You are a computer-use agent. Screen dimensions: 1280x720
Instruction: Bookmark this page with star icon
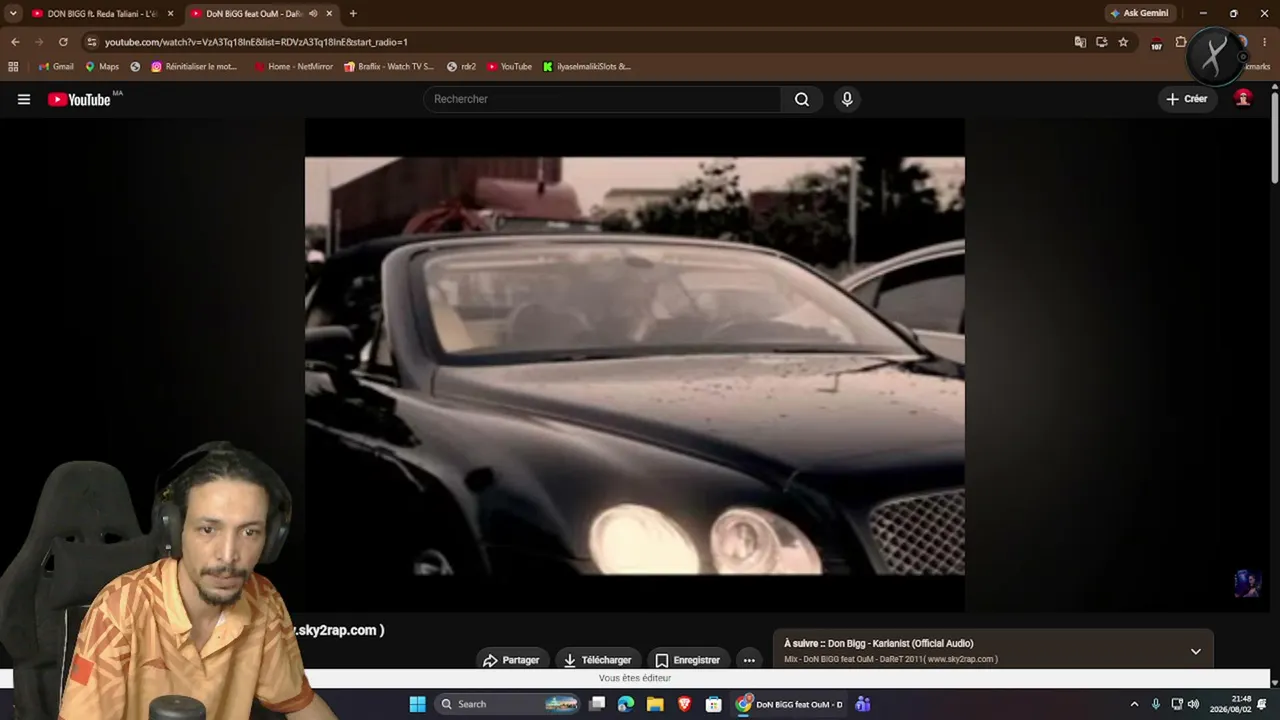(1123, 42)
